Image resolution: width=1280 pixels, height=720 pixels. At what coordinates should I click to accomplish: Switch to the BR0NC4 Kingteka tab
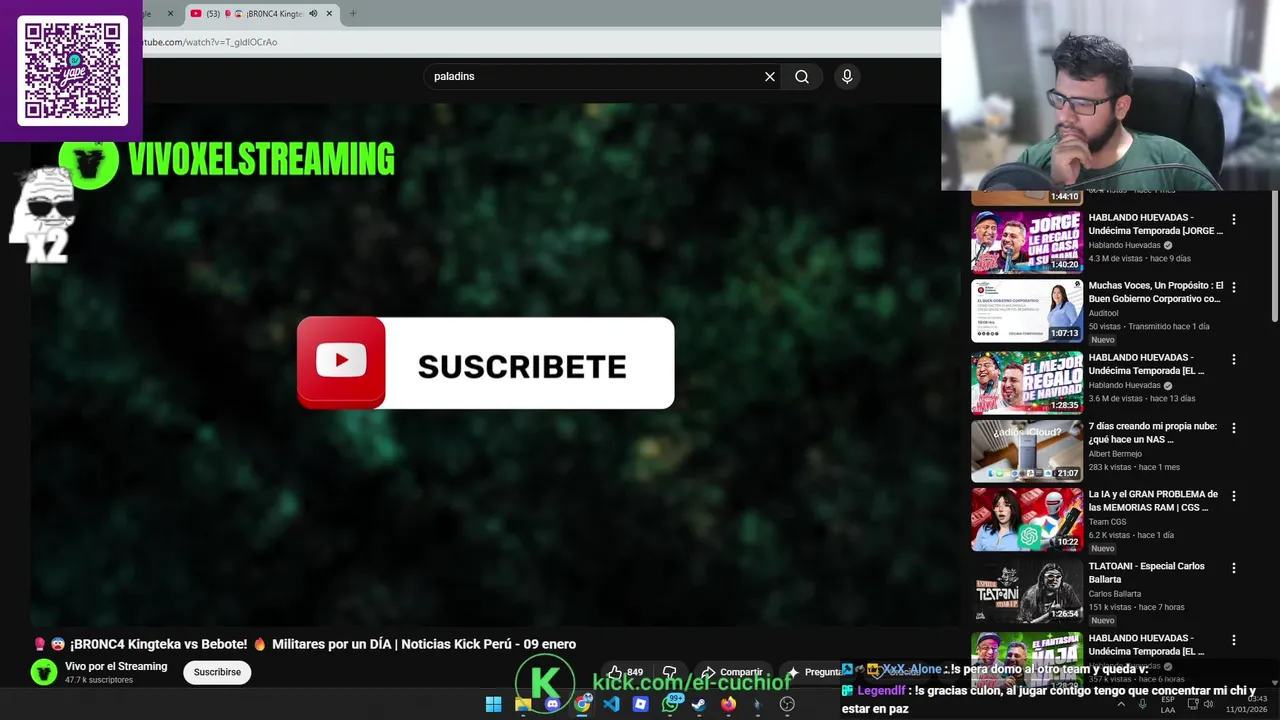[262, 13]
